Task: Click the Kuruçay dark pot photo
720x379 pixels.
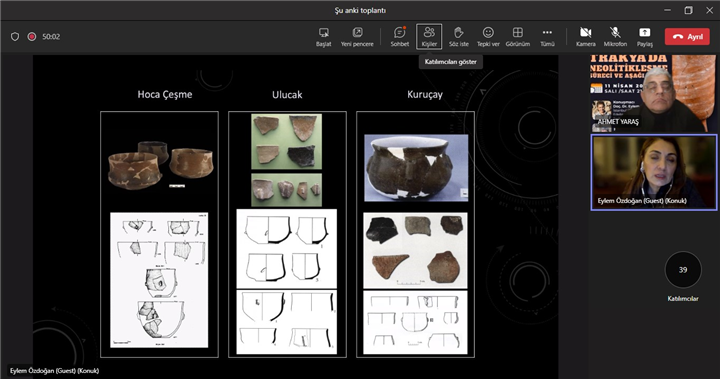Action: point(416,168)
